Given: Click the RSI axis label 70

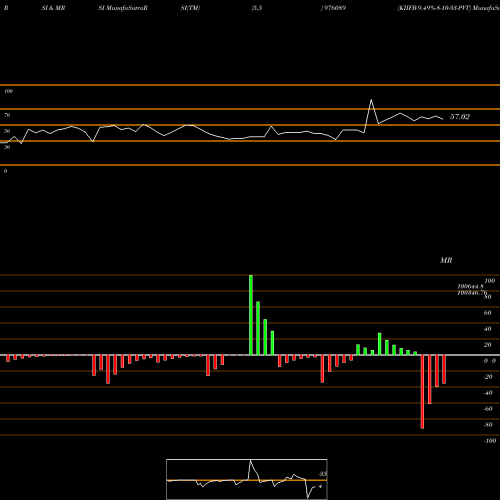Looking at the screenshot, I should (7, 115).
